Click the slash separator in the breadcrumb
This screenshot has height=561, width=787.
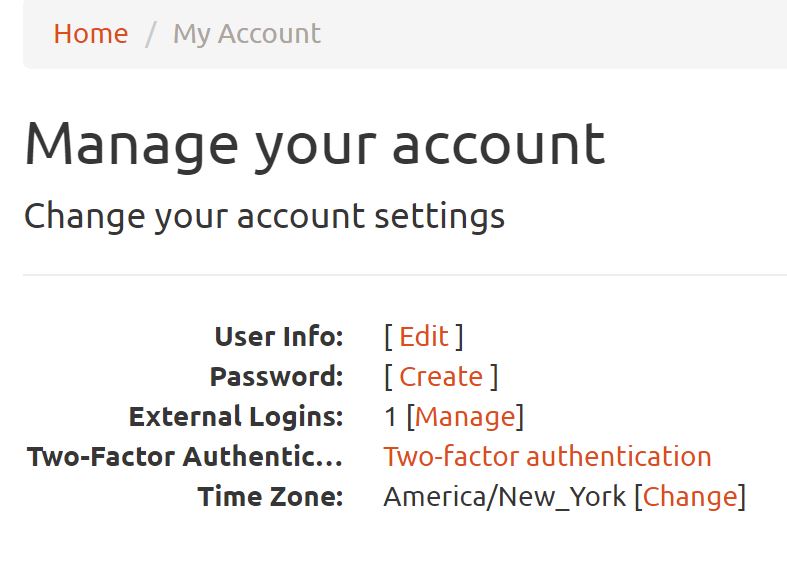pyautogui.click(x=151, y=35)
